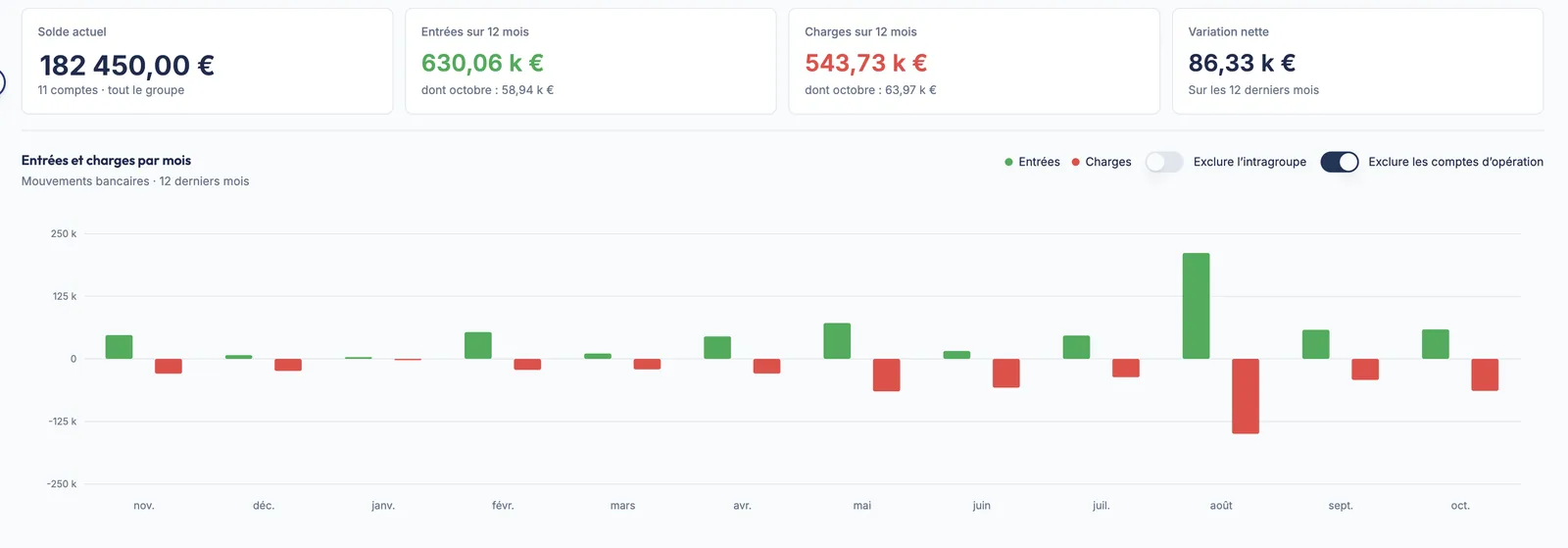Enable the Exclure l'intragroupe switch

click(x=1164, y=162)
